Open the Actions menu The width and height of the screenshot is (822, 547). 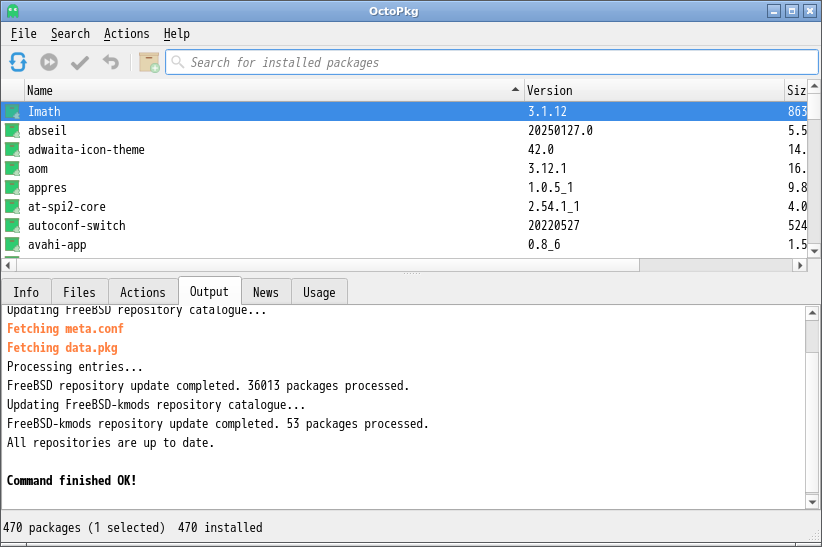coord(126,34)
